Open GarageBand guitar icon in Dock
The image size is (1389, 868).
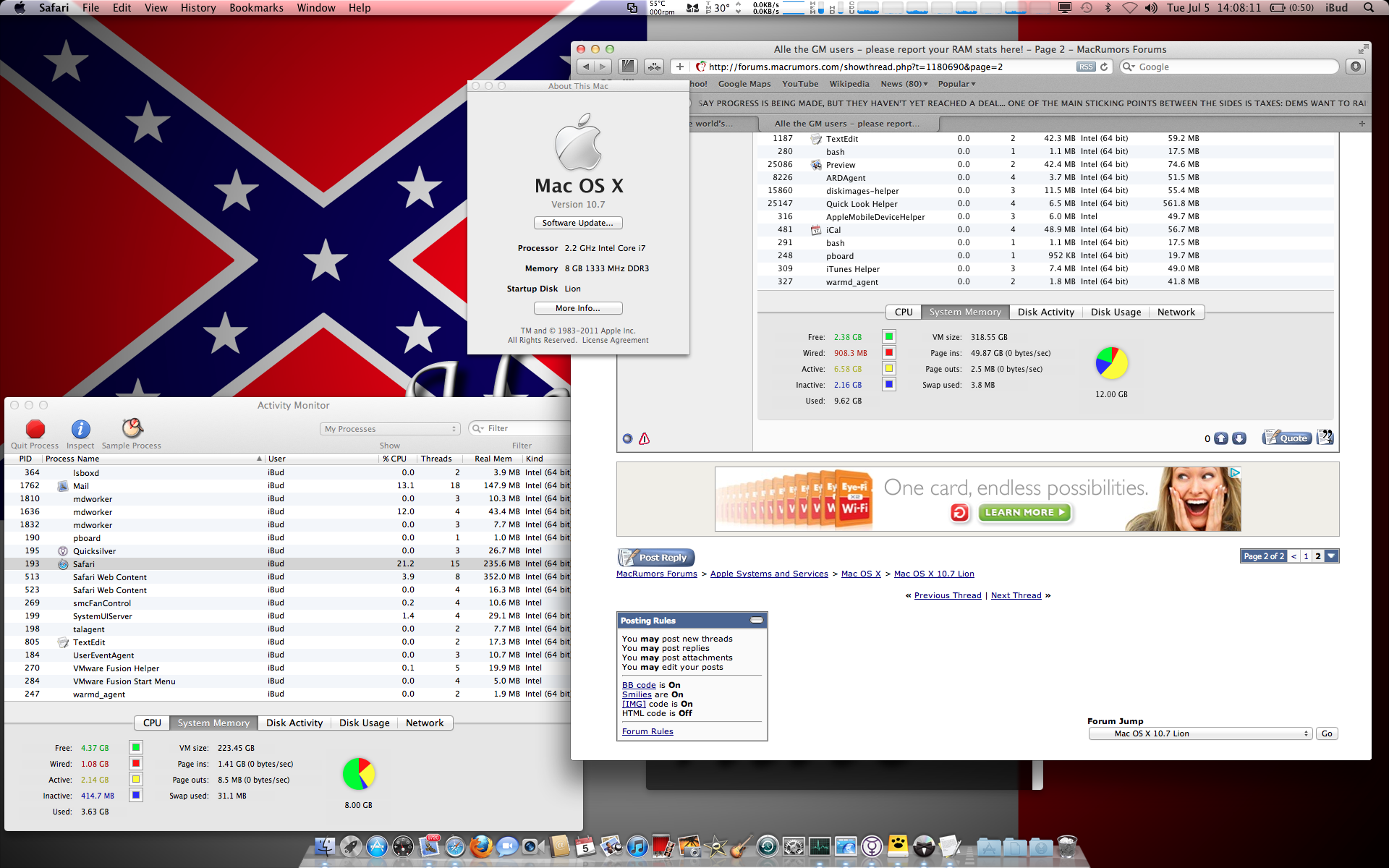click(x=742, y=846)
